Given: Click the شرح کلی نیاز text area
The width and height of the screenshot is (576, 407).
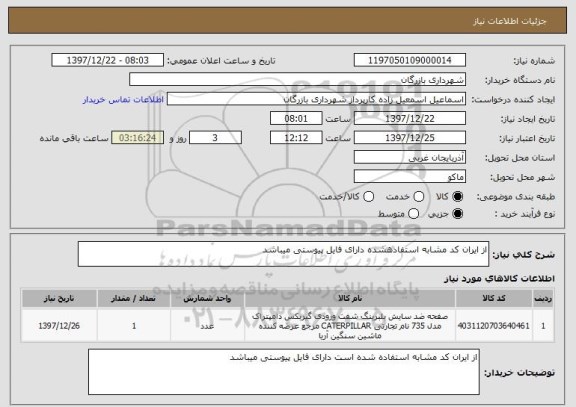Looking at the screenshot, I should [x=283, y=254].
